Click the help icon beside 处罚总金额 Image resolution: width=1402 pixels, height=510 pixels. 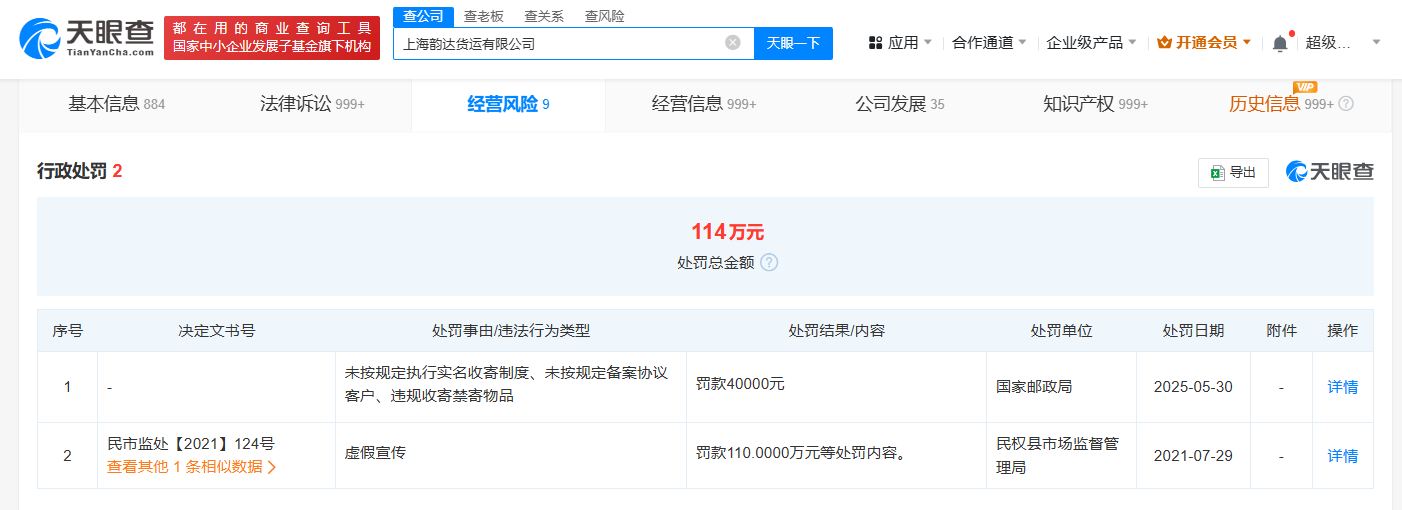tap(769, 262)
